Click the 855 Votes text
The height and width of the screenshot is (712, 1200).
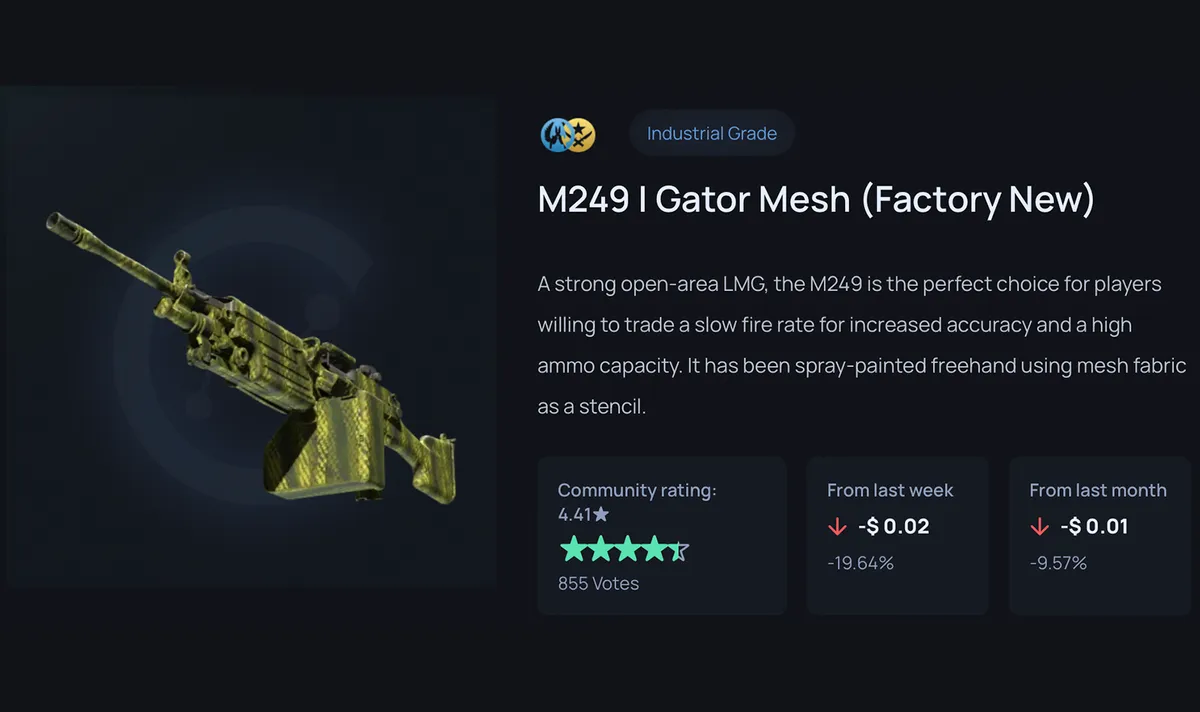(598, 583)
